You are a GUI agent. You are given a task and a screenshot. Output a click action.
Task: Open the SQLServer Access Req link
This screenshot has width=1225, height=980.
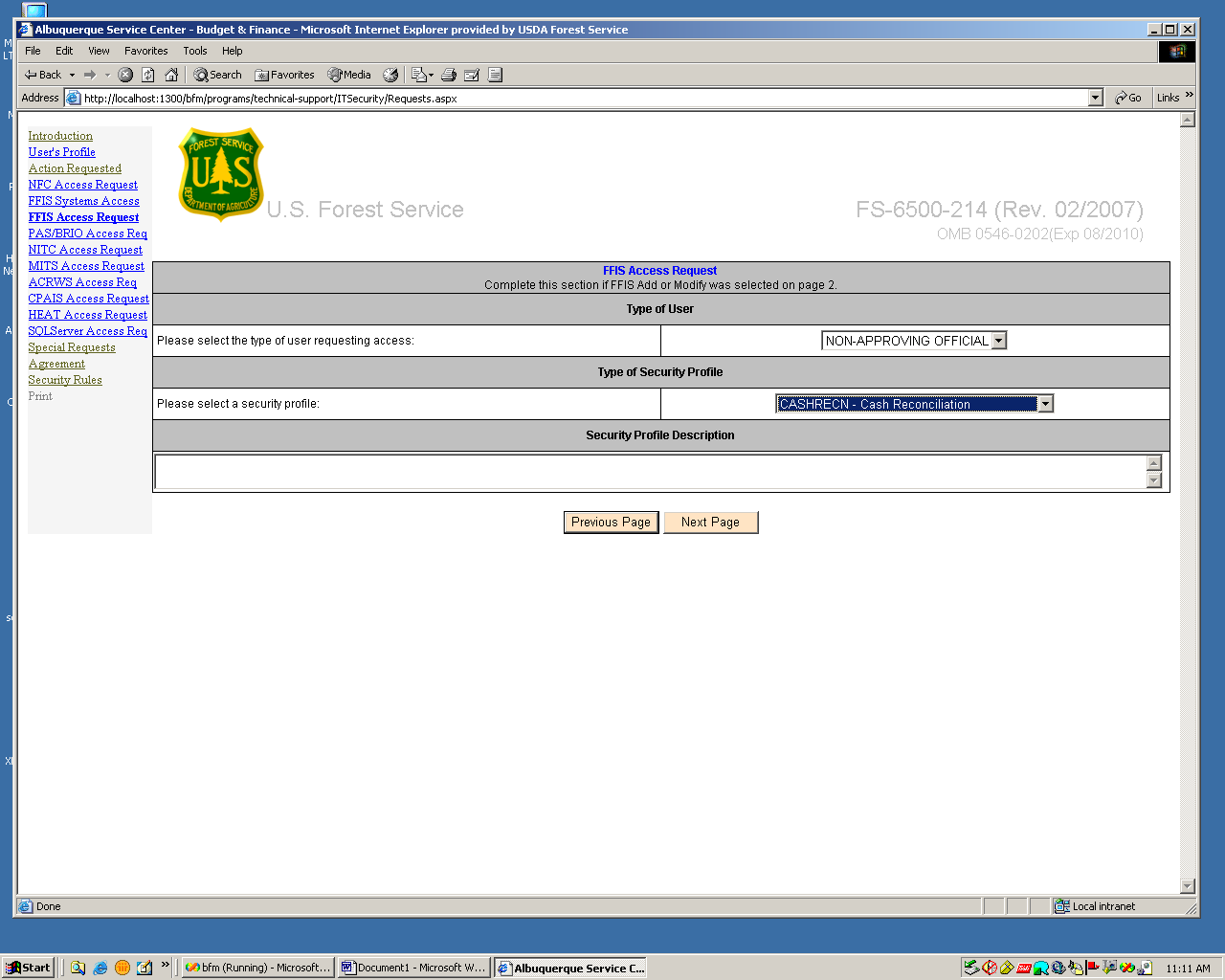pos(87,331)
